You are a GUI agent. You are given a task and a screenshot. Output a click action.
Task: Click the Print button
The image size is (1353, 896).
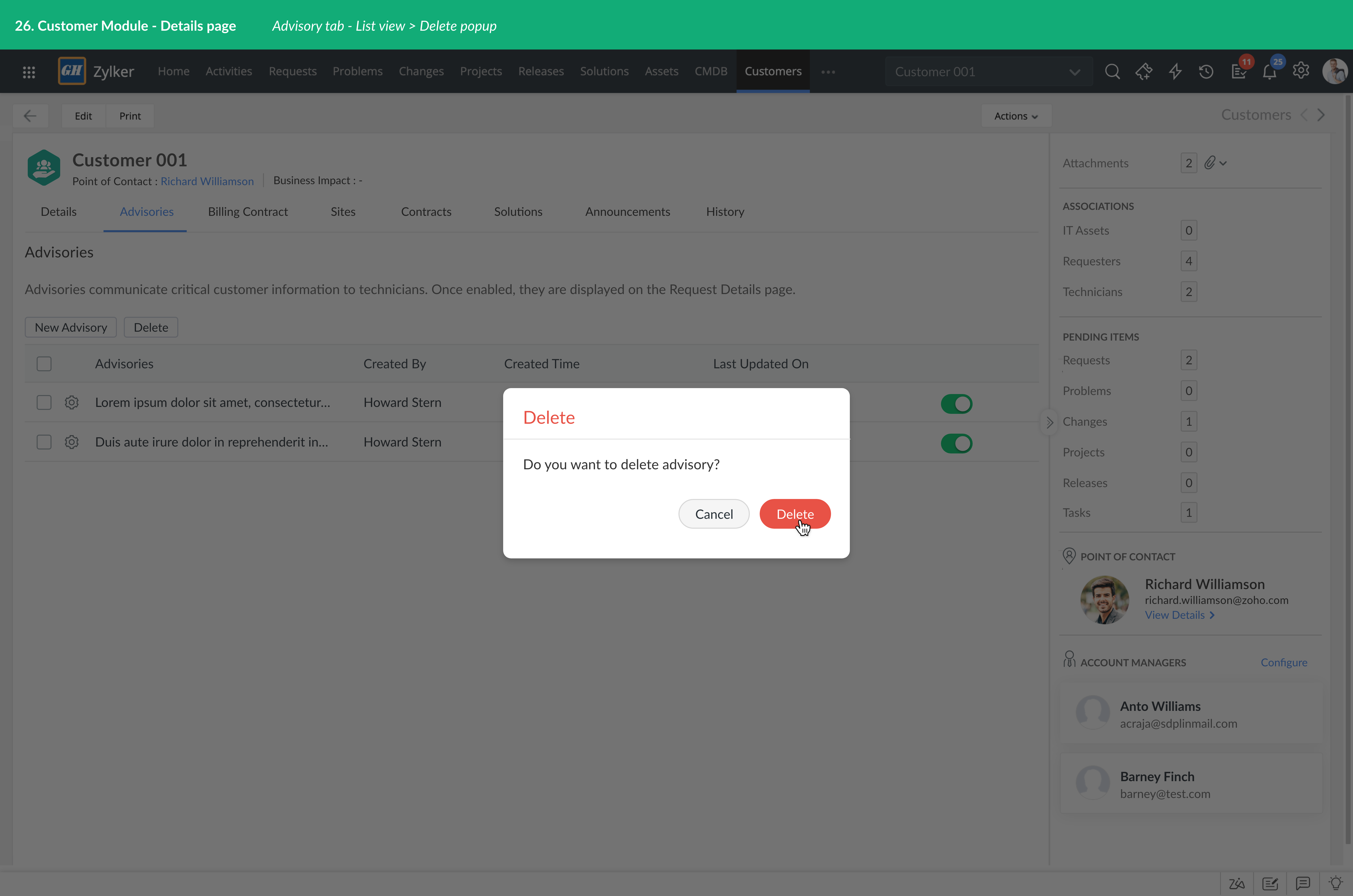tap(130, 116)
